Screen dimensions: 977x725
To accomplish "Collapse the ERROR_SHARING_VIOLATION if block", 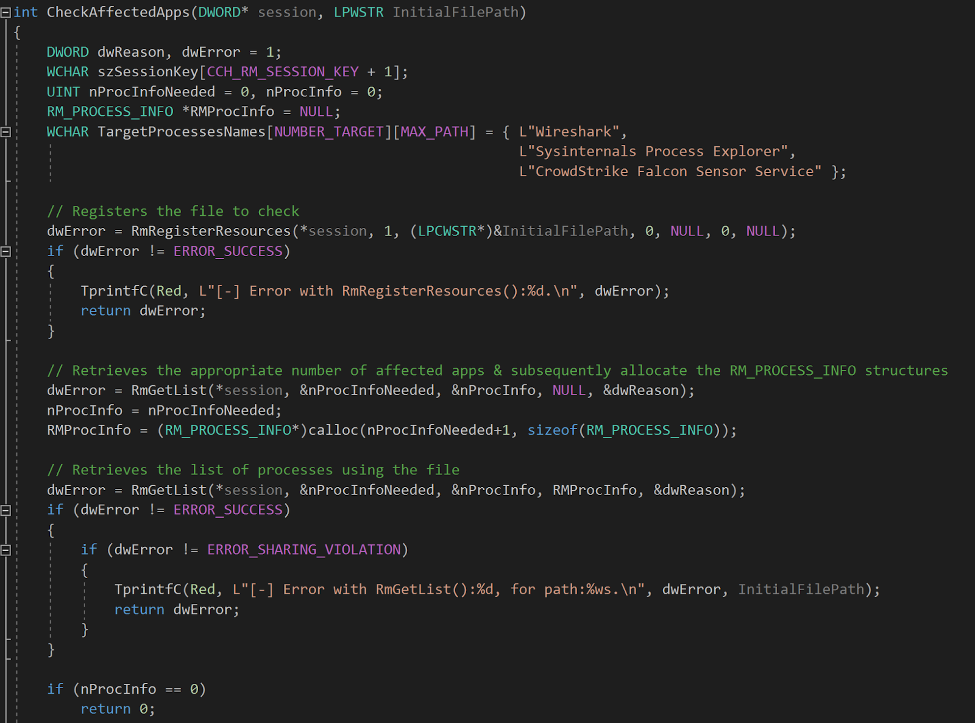I will (6, 550).
